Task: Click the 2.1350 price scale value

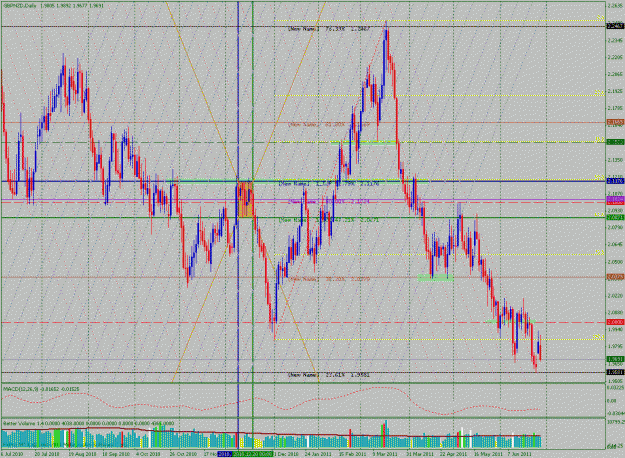Action: pyautogui.click(x=615, y=159)
